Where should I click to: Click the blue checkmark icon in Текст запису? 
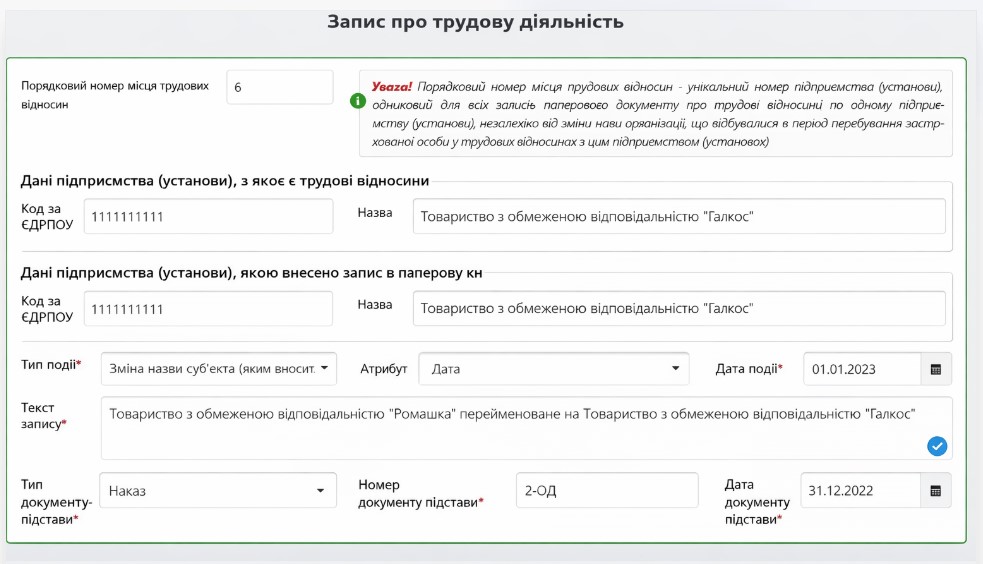(937, 446)
